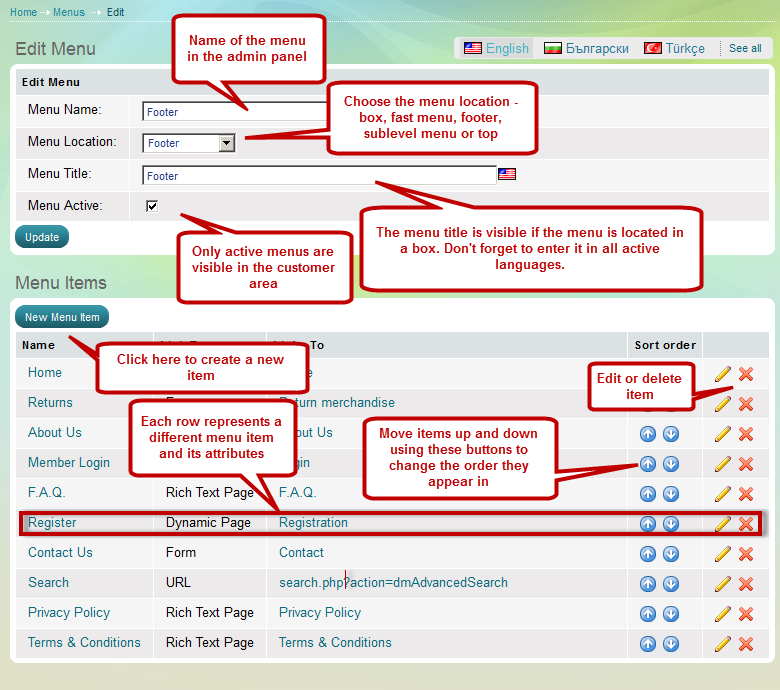Delete the About Us menu item
Viewport: 780px width, 690px height.
pos(746,434)
